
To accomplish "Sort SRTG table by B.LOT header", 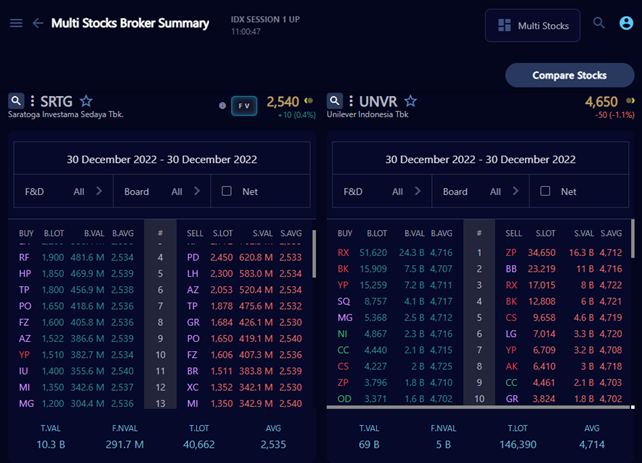I will pyautogui.click(x=54, y=233).
